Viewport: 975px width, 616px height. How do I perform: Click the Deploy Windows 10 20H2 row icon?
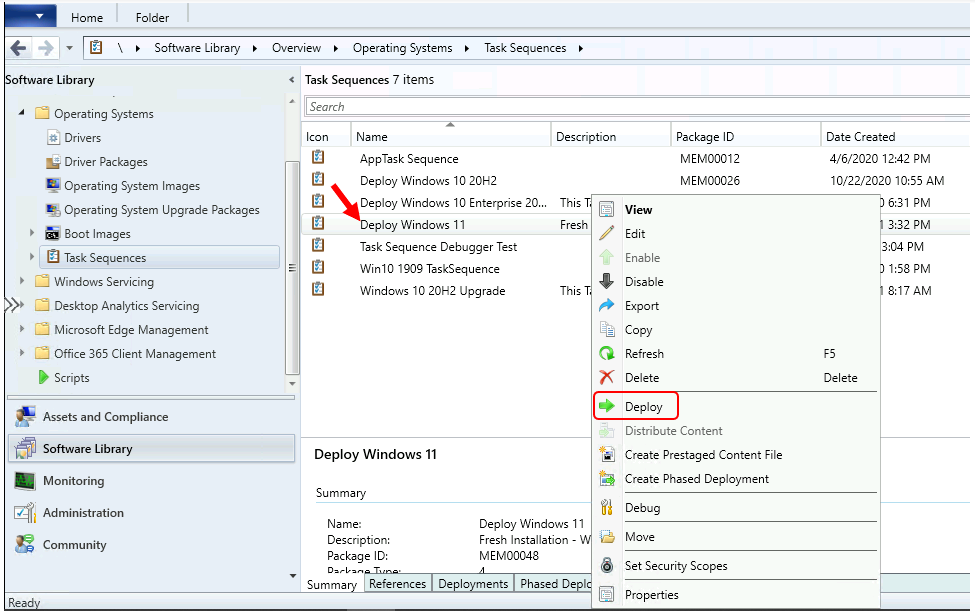click(x=318, y=179)
